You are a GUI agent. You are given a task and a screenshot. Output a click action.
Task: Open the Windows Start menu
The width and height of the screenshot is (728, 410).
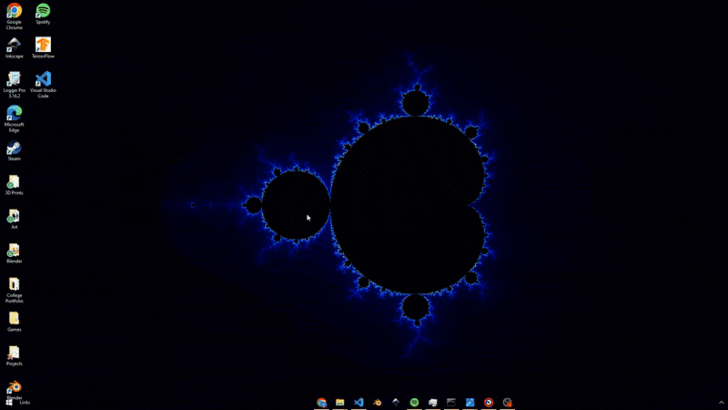(x=9, y=403)
